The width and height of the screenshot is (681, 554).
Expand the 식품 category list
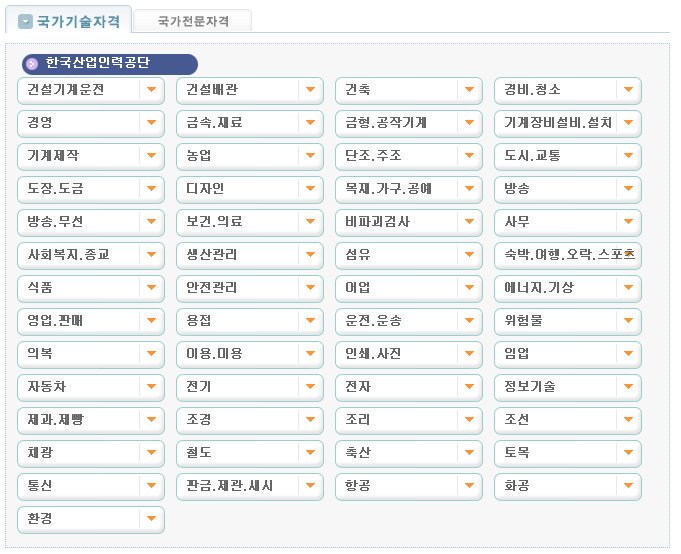pos(91,288)
